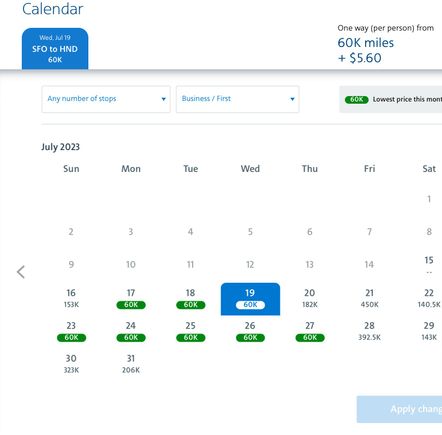Open the Any number of stops dropdown
442x435 pixels.
[x=106, y=99]
